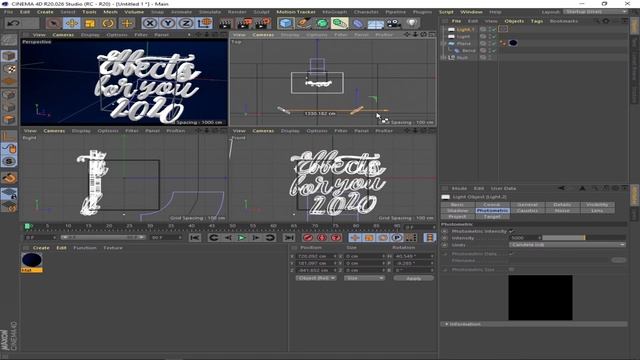Viewport: 640px width, 360px height.
Task: Activate the Move tool
Action: (x=72, y=23)
